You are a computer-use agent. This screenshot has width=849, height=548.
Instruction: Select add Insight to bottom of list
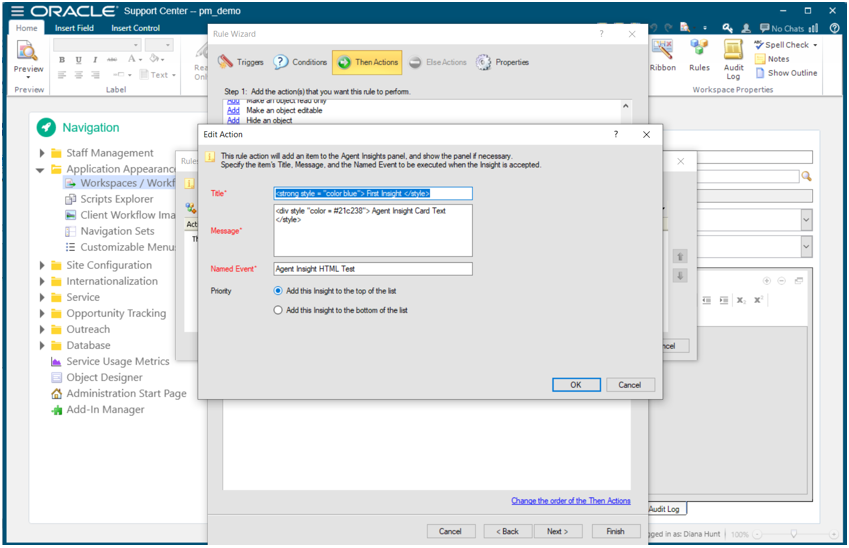(x=278, y=310)
